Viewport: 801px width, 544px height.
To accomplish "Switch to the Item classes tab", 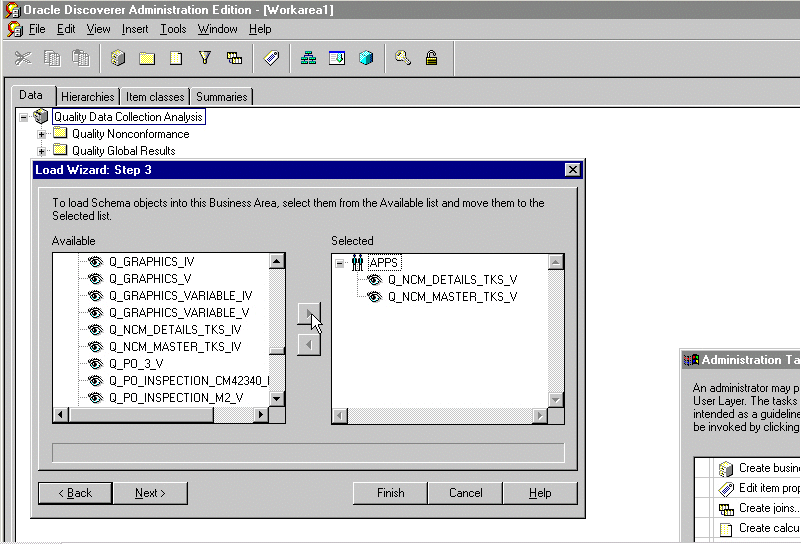I will (x=155, y=97).
